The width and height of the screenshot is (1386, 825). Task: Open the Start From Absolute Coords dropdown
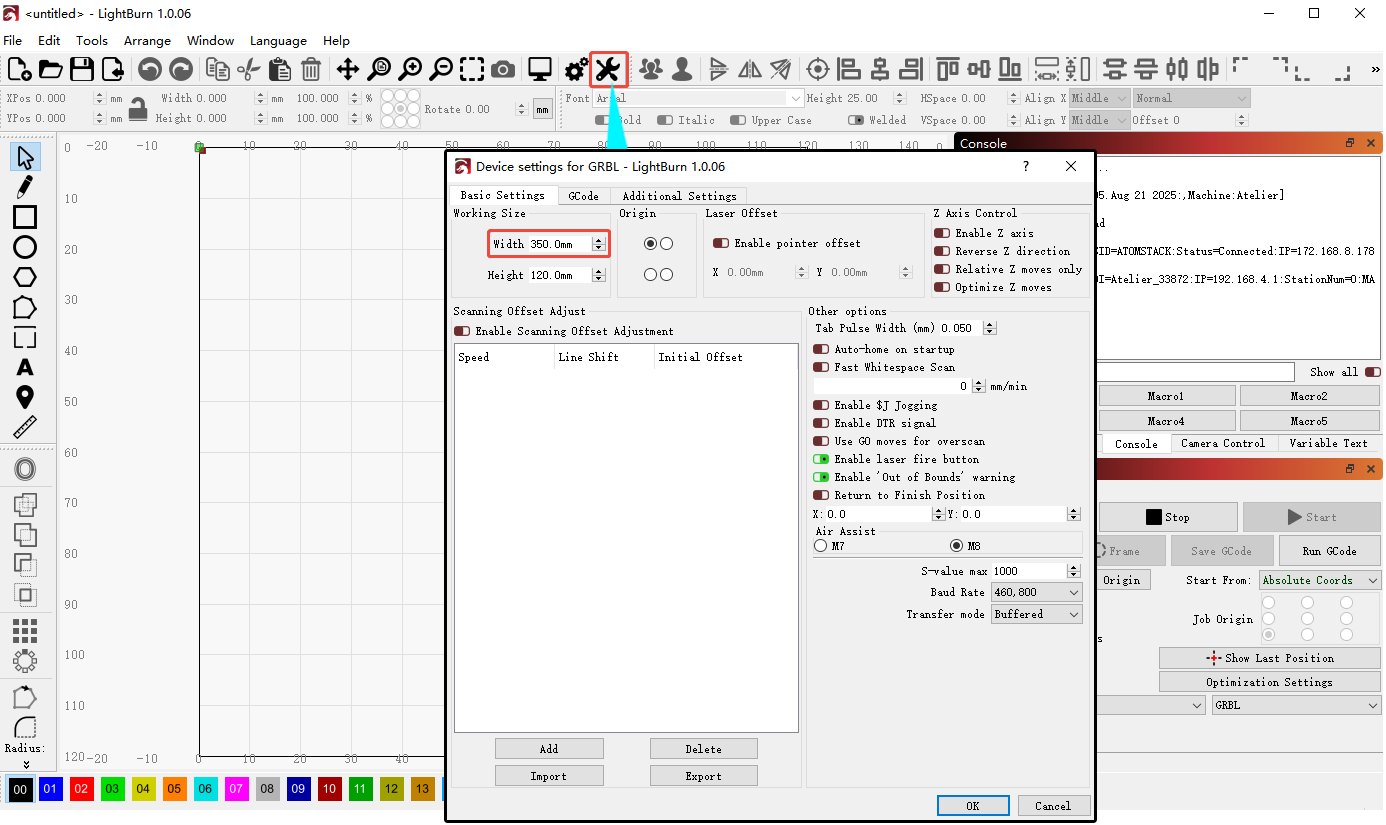tap(1320, 580)
